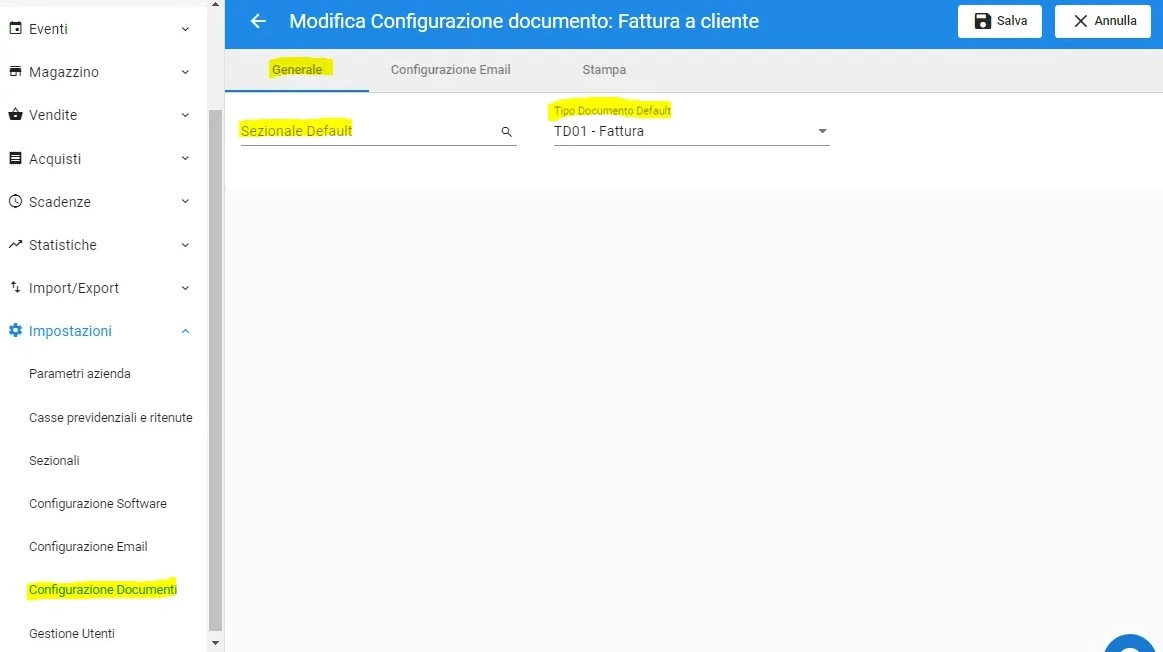Click the Acquisti list icon
This screenshot has width=1163, height=652.
pos(15,158)
